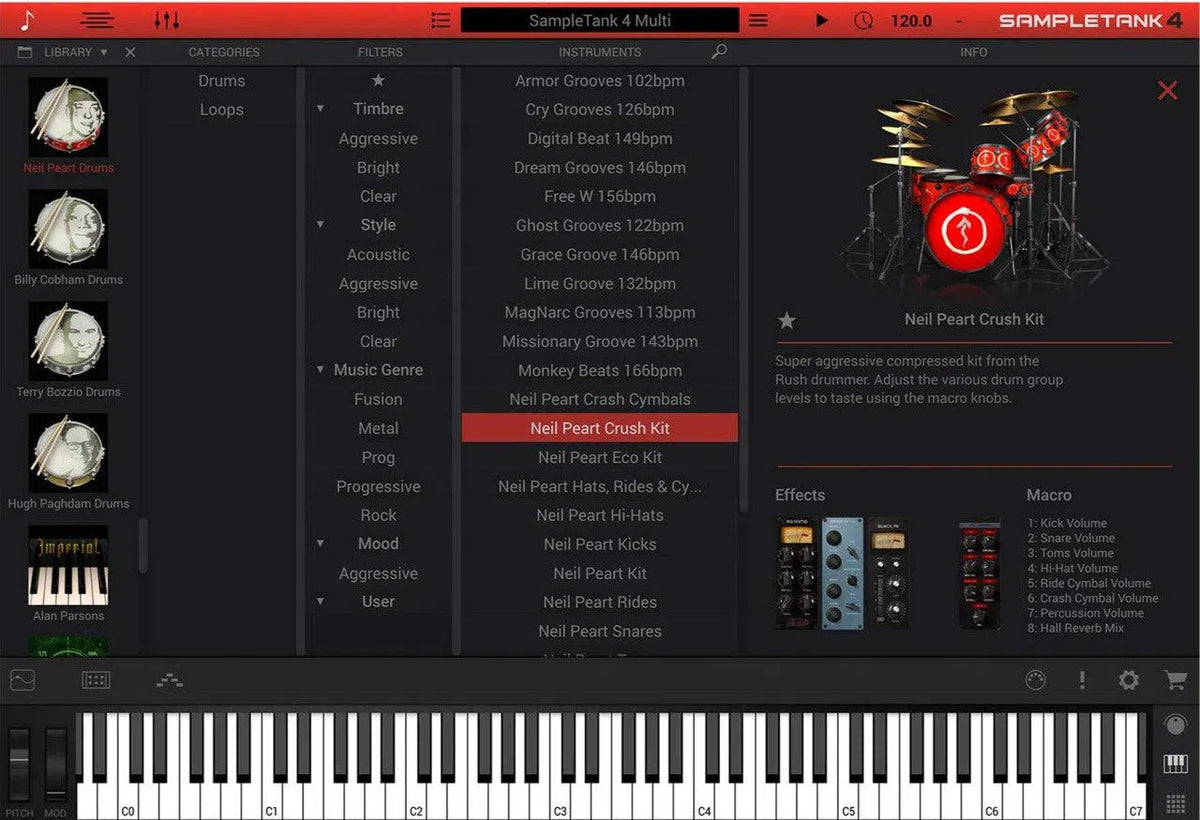Open the MIDI control settings icon

click(x=1034, y=680)
